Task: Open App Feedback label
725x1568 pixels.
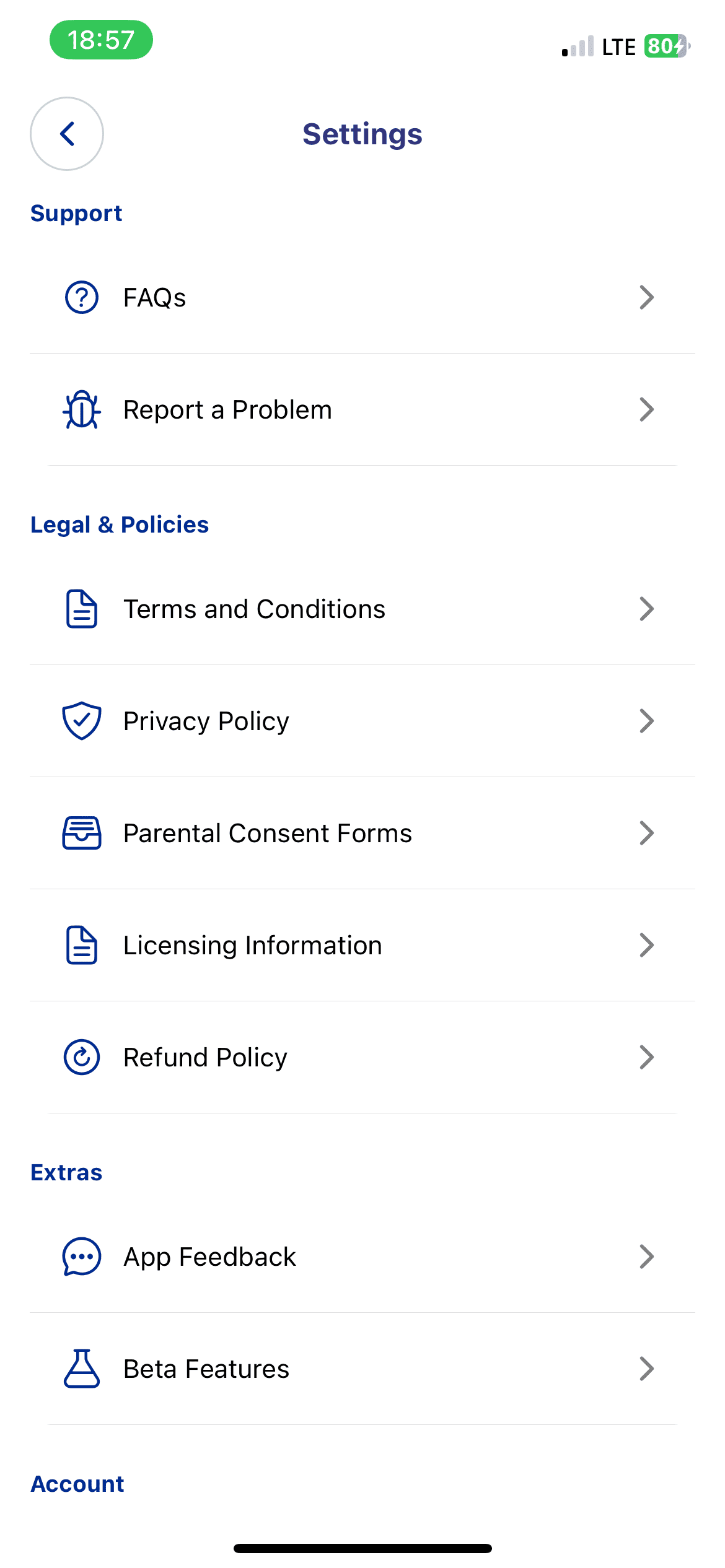Action: (x=209, y=1257)
